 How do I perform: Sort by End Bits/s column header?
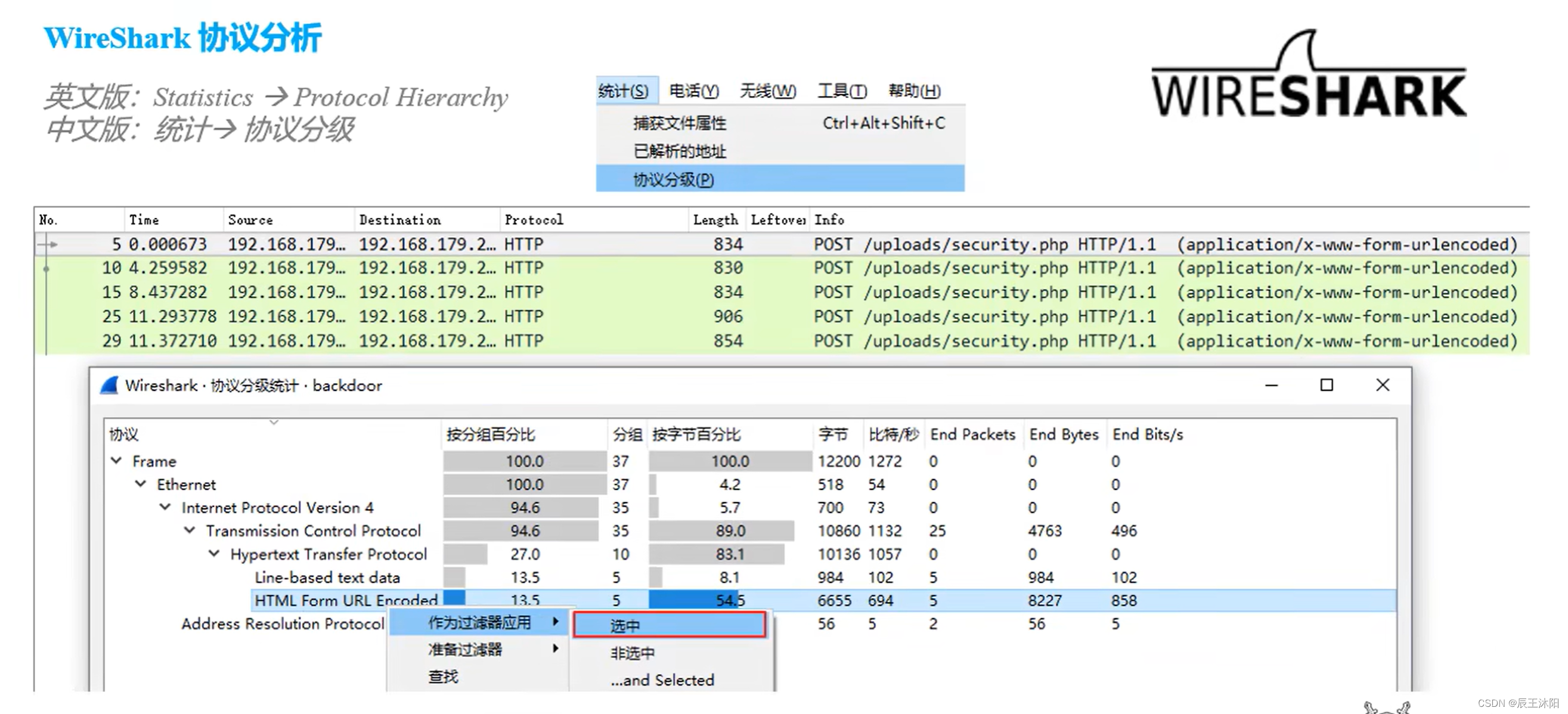pyautogui.click(x=1148, y=434)
